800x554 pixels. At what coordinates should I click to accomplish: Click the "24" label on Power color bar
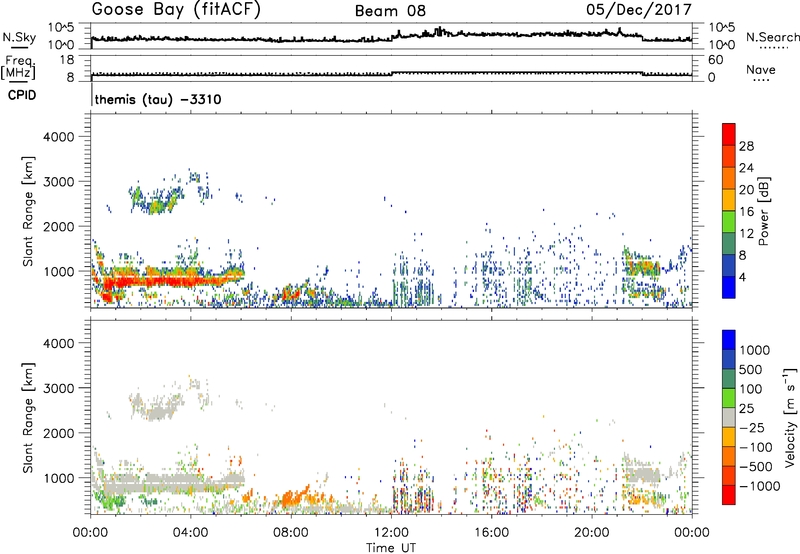tap(746, 168)
